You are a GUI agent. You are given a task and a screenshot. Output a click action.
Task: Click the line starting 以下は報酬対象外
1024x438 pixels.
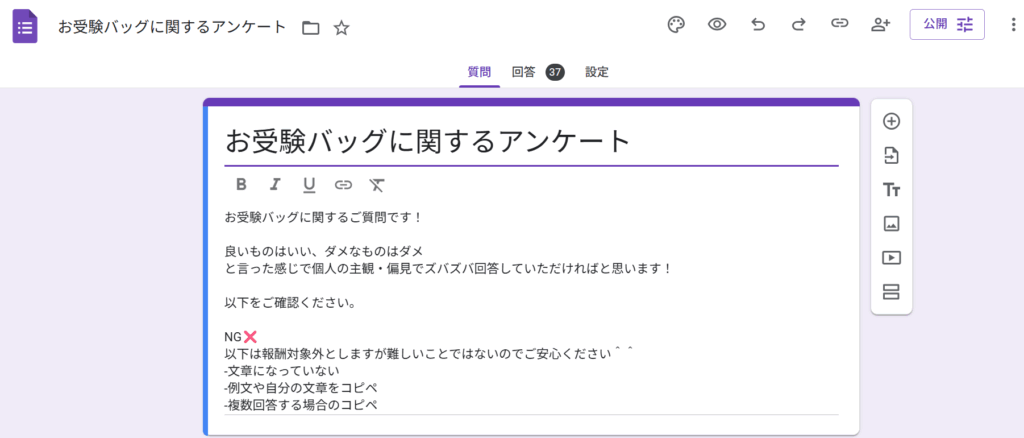(429, 354)
